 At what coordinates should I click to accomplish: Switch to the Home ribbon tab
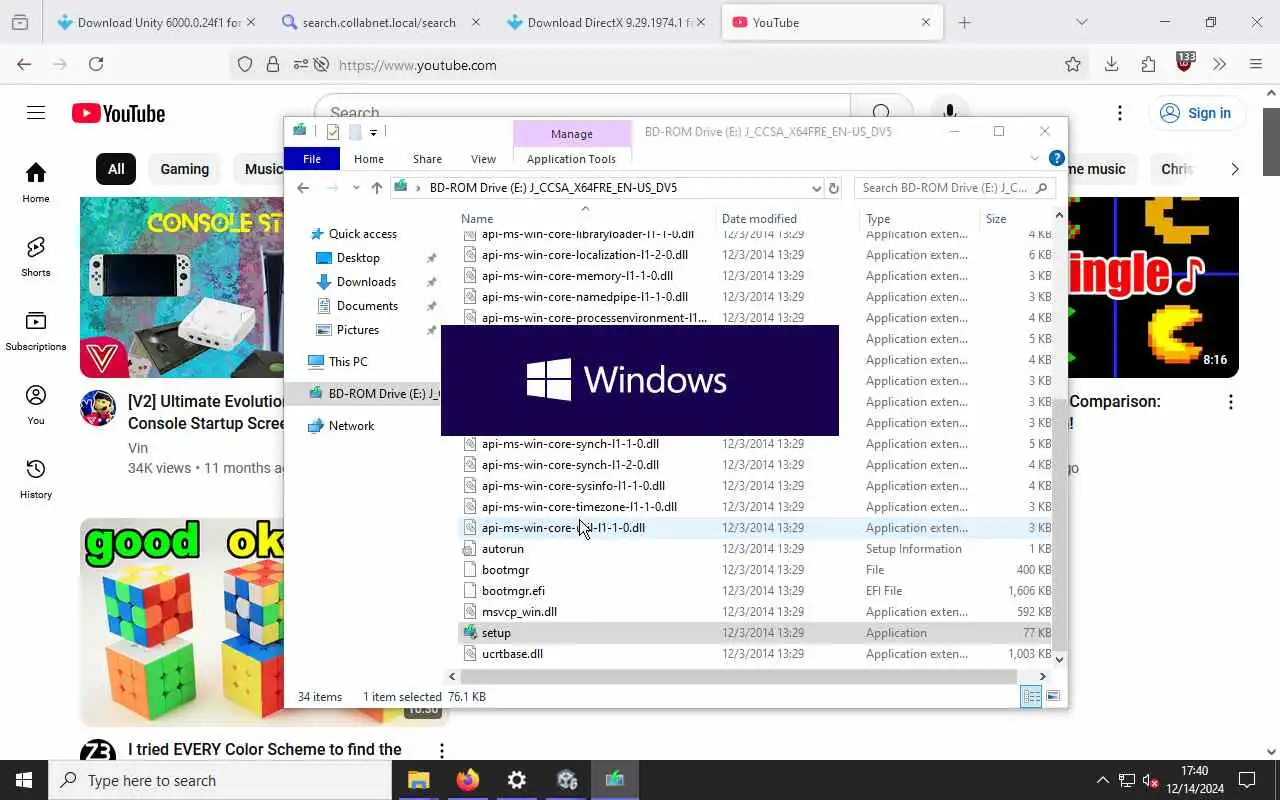click(368, 159)
